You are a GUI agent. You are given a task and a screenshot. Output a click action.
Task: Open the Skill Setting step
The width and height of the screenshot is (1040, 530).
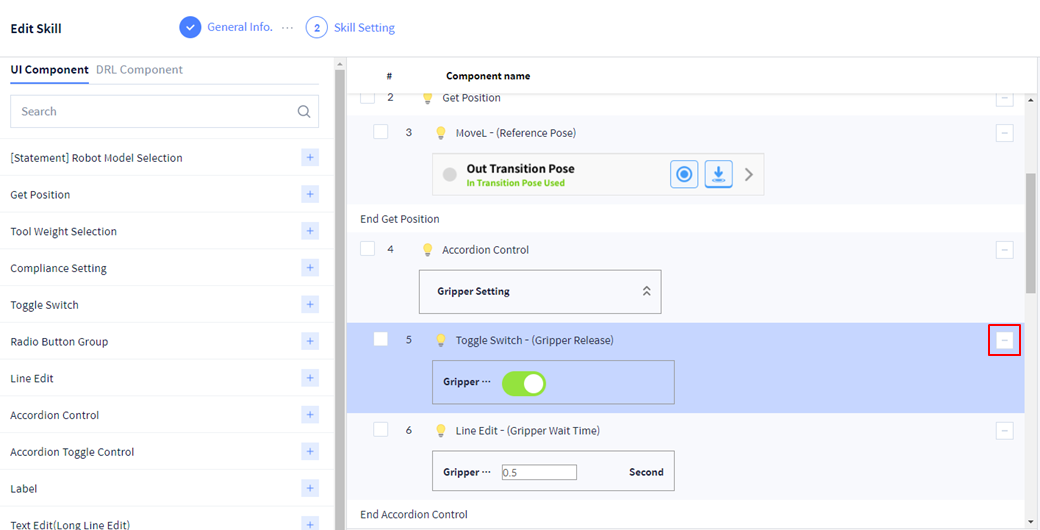click(351, 28)
